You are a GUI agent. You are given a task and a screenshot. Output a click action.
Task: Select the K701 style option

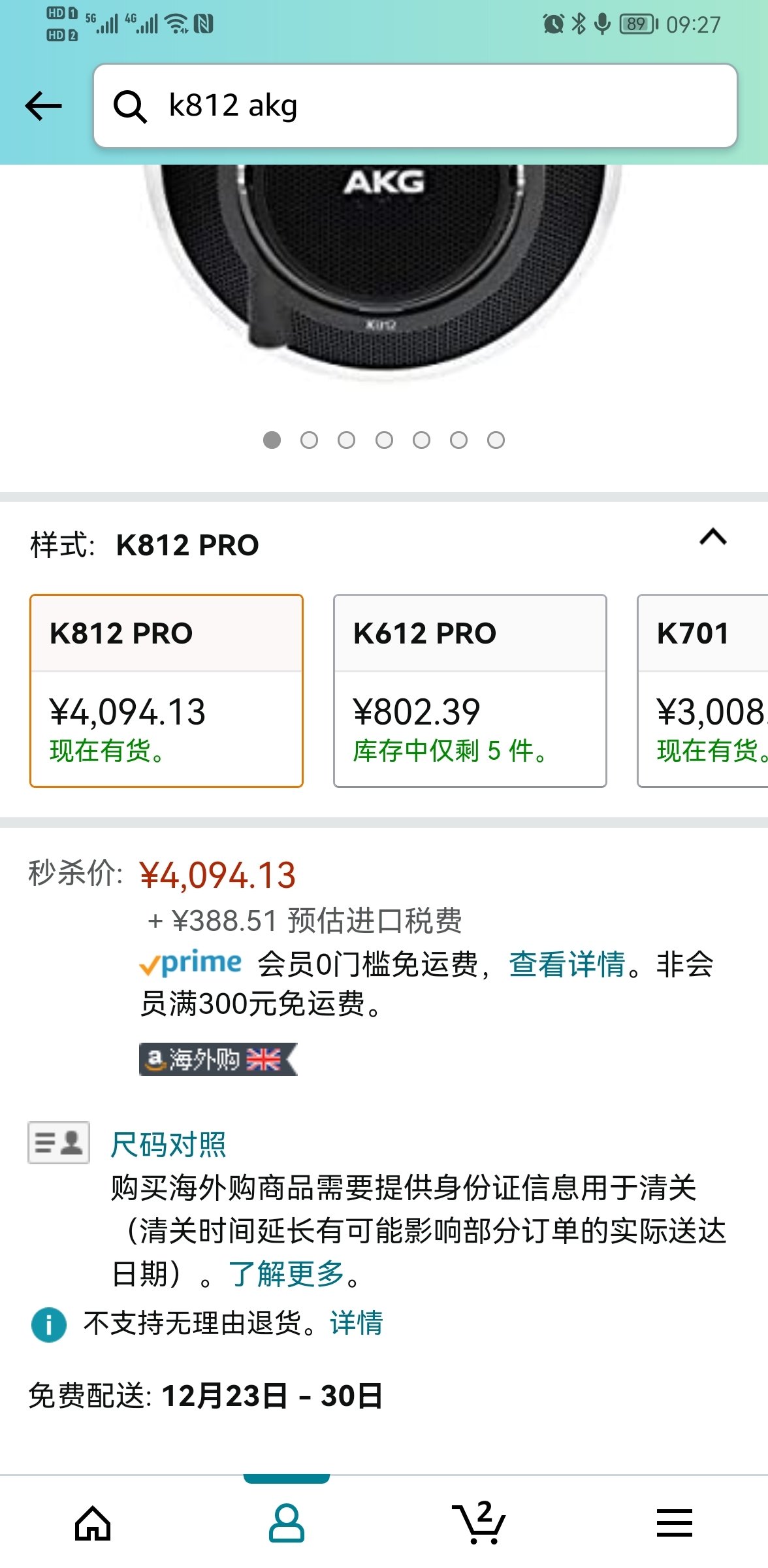[703, 691]
